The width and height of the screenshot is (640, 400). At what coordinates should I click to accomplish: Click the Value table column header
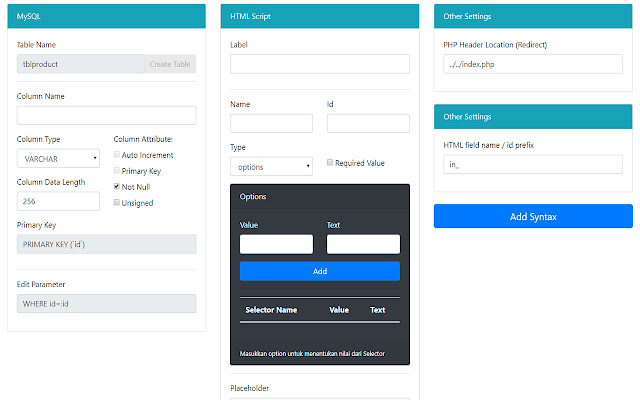click(339, 310)
